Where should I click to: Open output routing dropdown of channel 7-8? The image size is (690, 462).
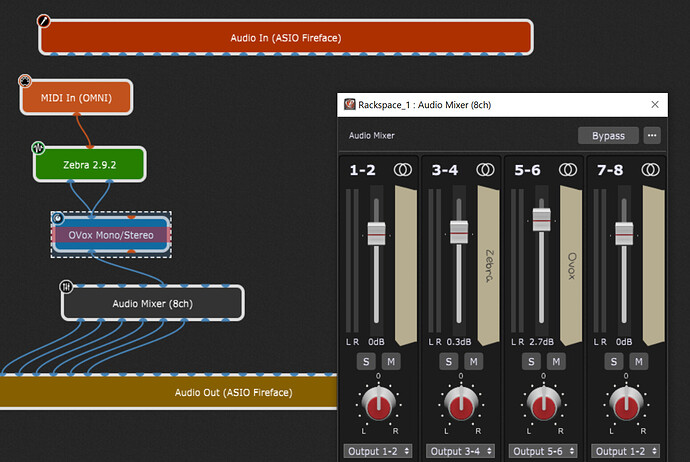click(625, 451)
